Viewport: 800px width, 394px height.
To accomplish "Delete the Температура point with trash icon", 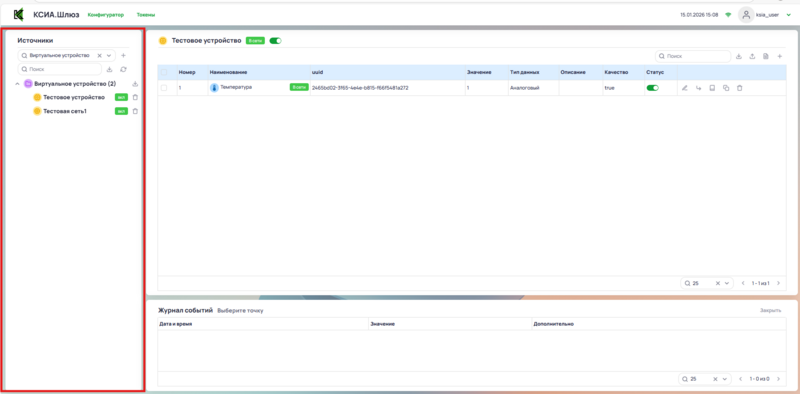I will pyautogui.click(x=740, y=88).
